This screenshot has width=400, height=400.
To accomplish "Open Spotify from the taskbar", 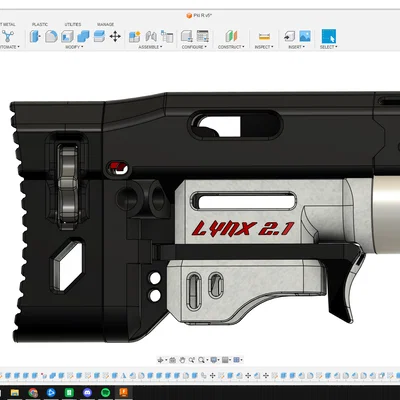I will [x=105, y=392].
